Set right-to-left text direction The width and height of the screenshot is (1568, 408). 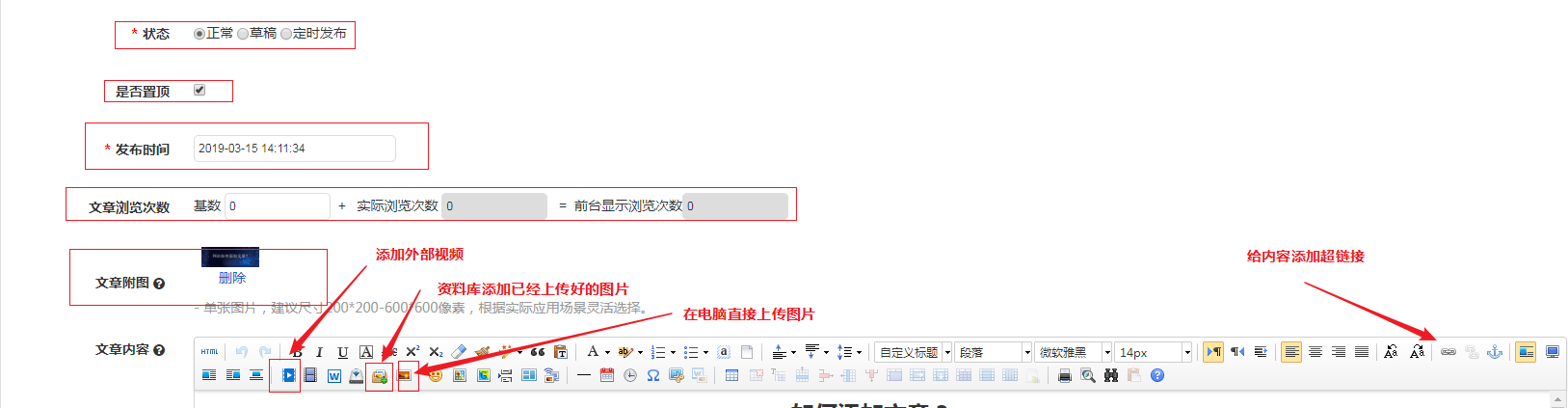coord(1236,352)
